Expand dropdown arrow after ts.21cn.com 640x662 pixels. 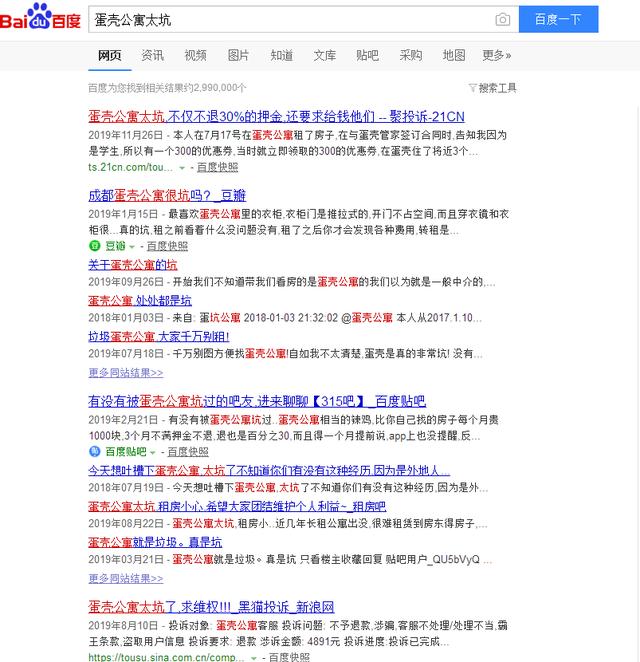tap(182, 168)
